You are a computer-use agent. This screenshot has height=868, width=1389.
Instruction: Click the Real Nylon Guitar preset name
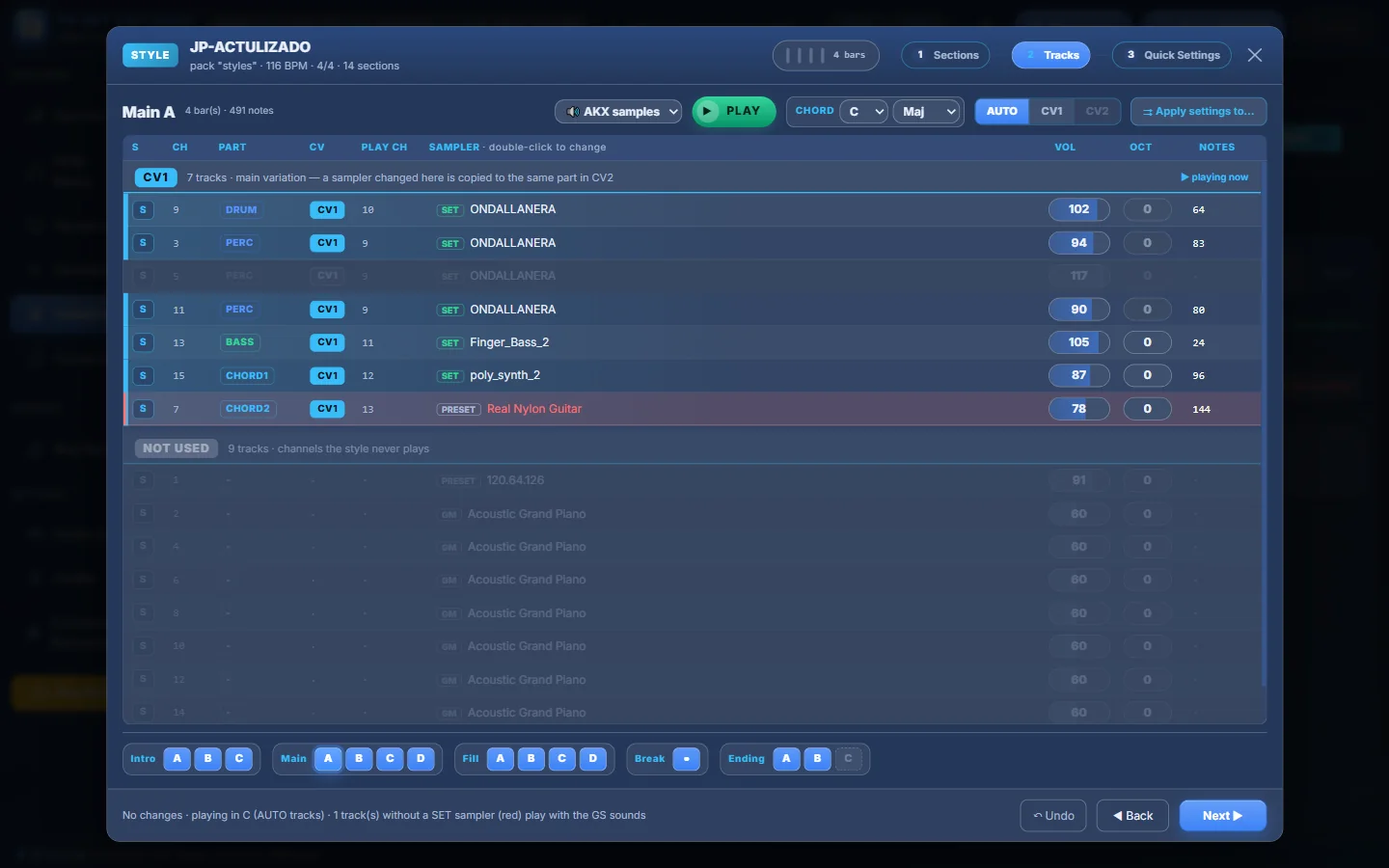tap(534, 409)
